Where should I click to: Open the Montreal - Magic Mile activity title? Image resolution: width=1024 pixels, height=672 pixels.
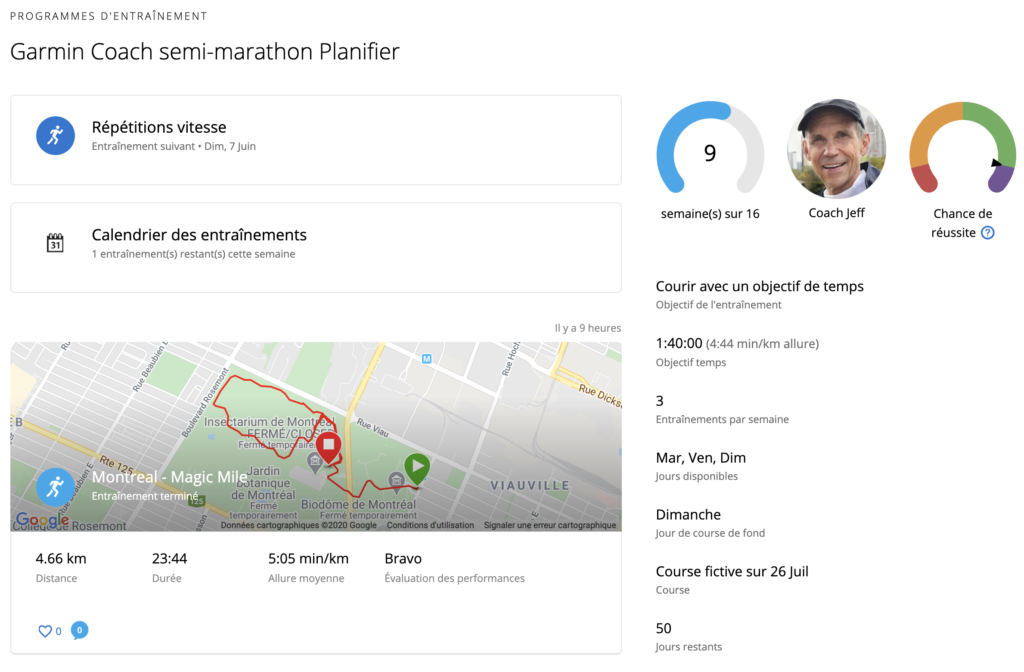(x=169, y=477)
